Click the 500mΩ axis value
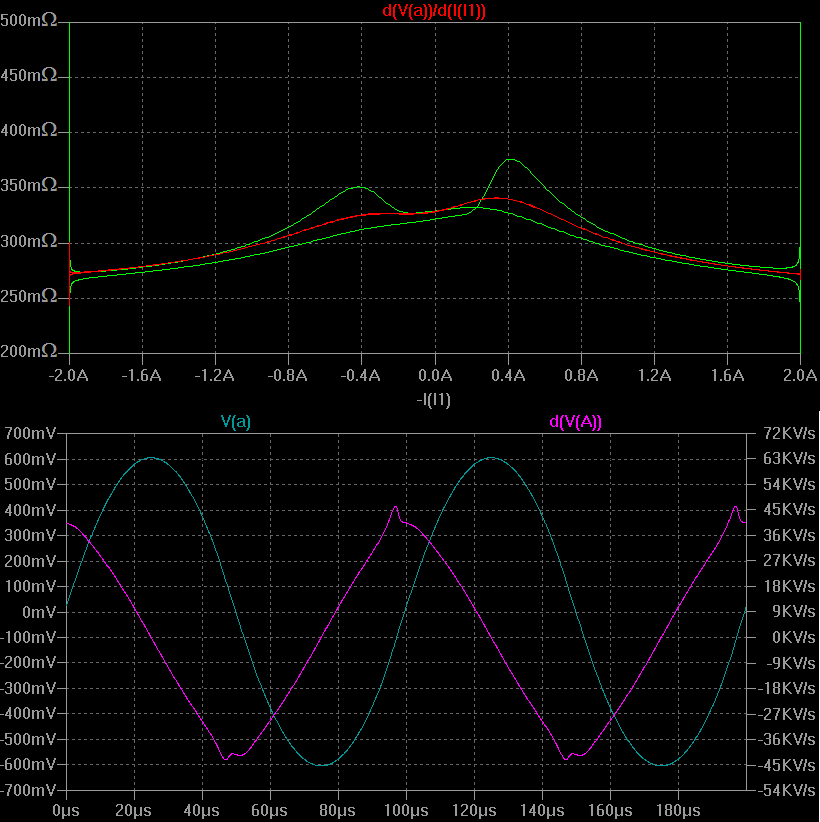 pos(28,20)
